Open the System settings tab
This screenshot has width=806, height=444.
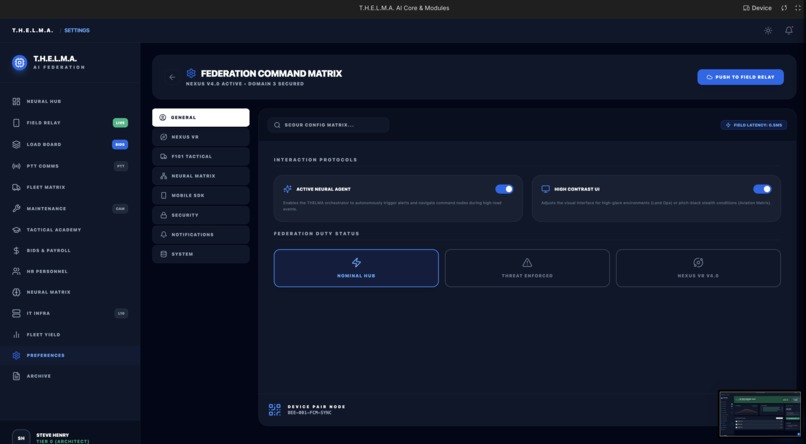(201, 254)
